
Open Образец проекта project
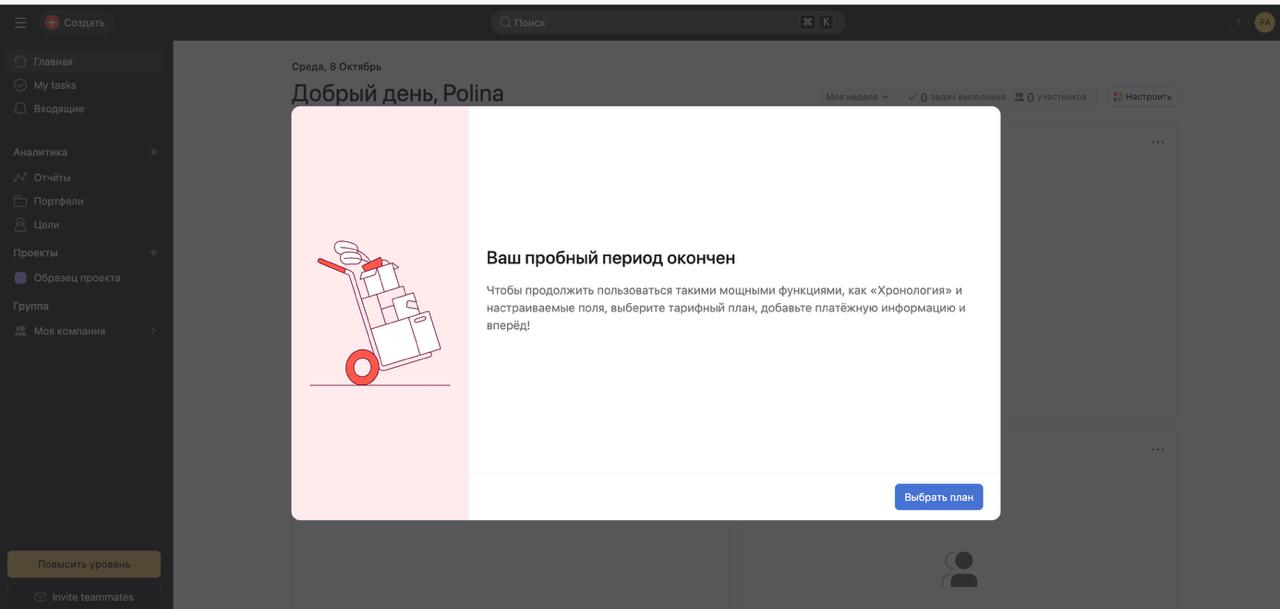pos(76,278)
